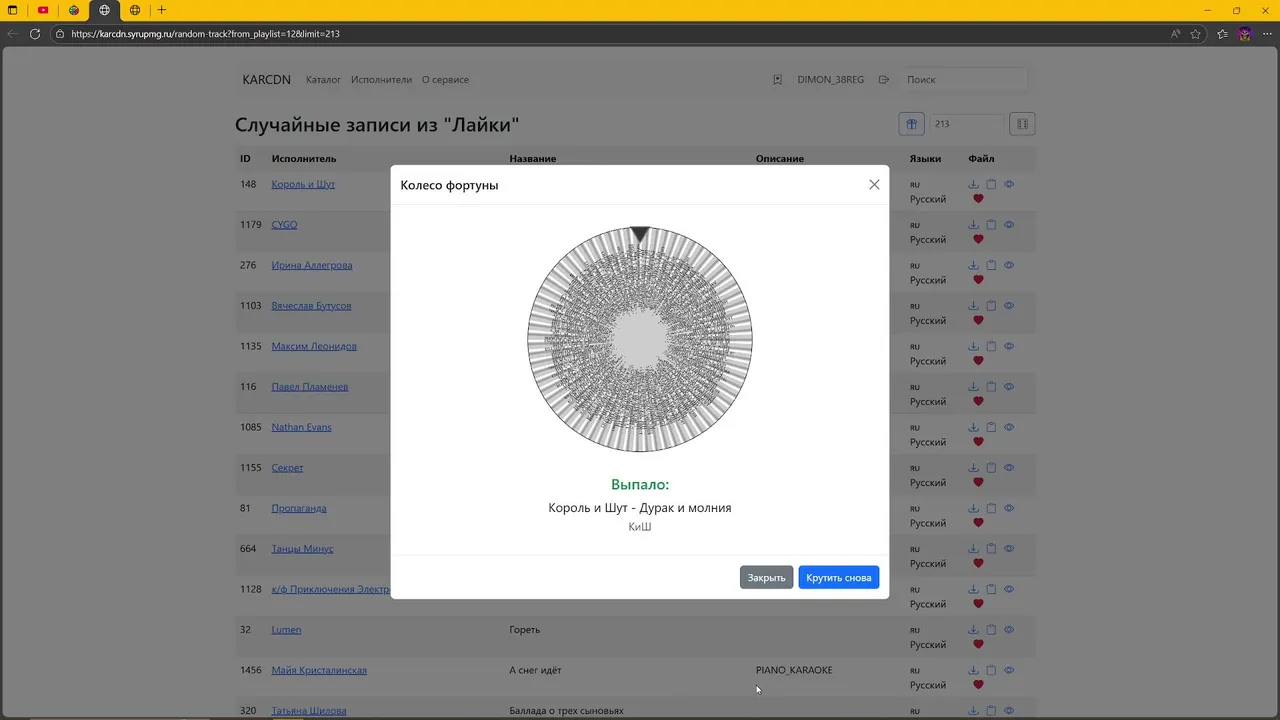Click the dice randomize button
Screen dimensions: 1280x720
(x=1022, y=124)
